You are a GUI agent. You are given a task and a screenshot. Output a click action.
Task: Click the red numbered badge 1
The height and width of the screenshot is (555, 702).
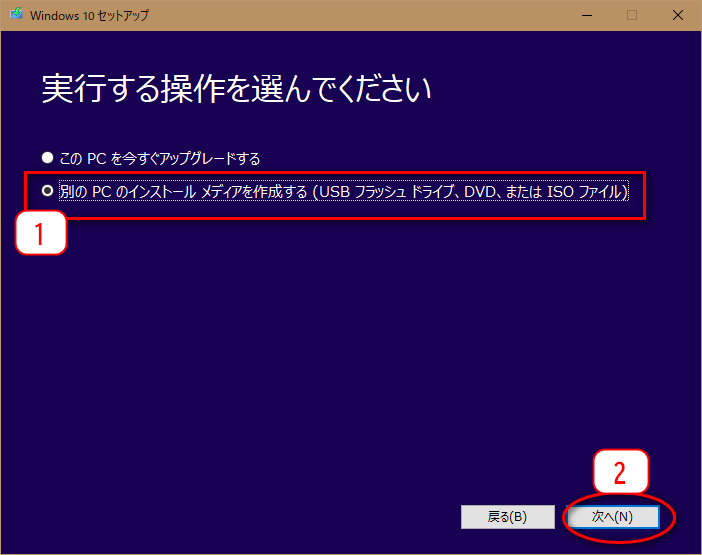click(41, 233)
